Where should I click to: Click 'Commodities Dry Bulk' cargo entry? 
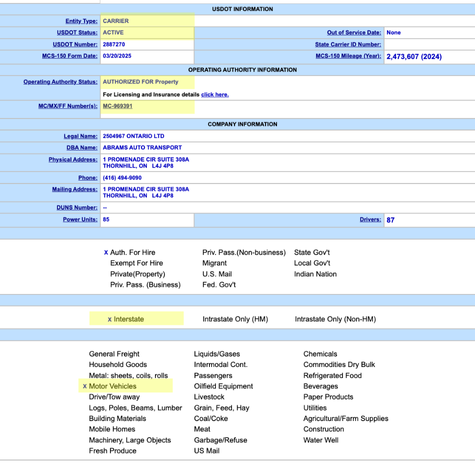pos(339,365)
